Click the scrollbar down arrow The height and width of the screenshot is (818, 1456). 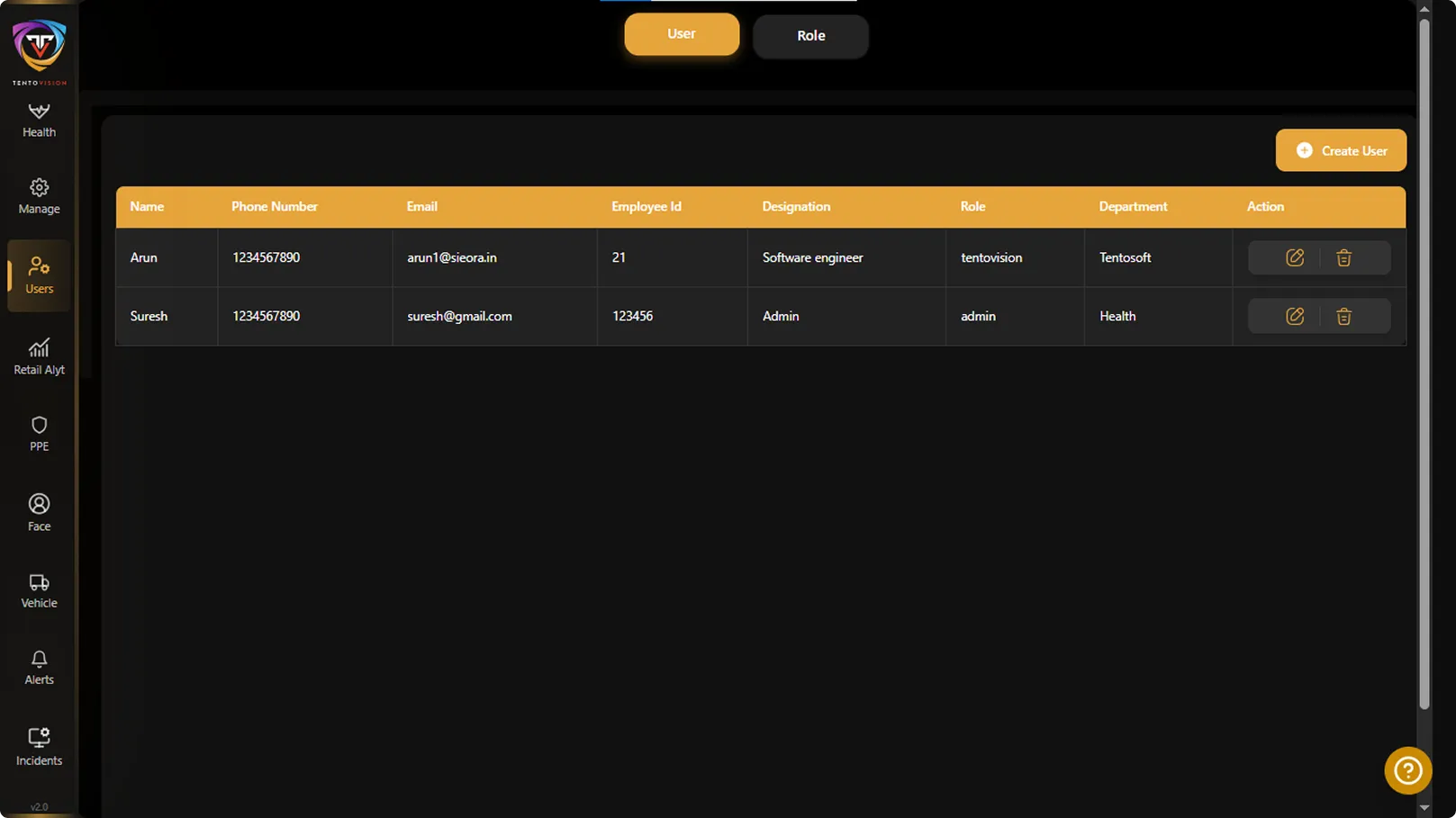1424,807
